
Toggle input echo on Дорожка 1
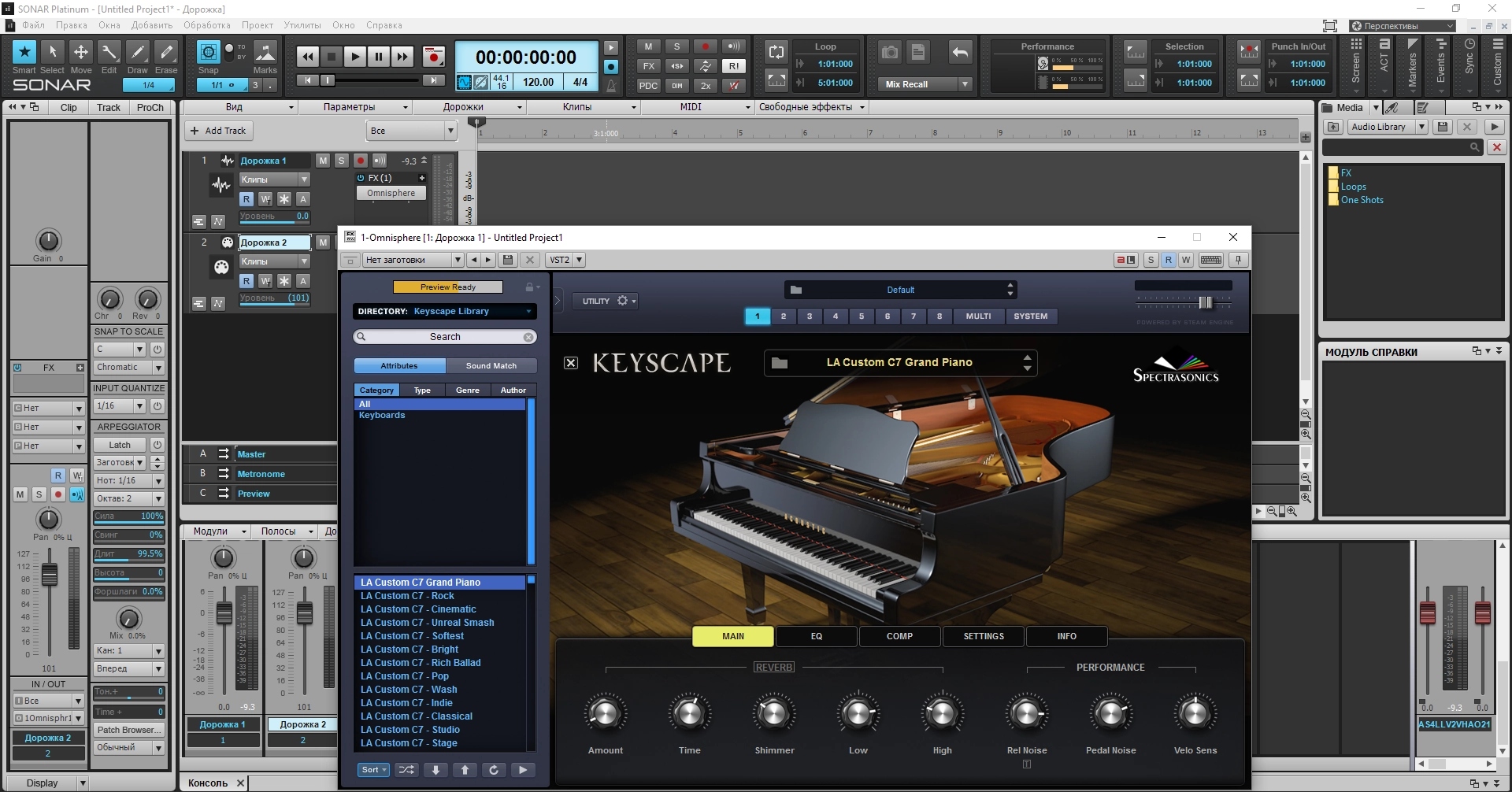click(x=380, y=161)
